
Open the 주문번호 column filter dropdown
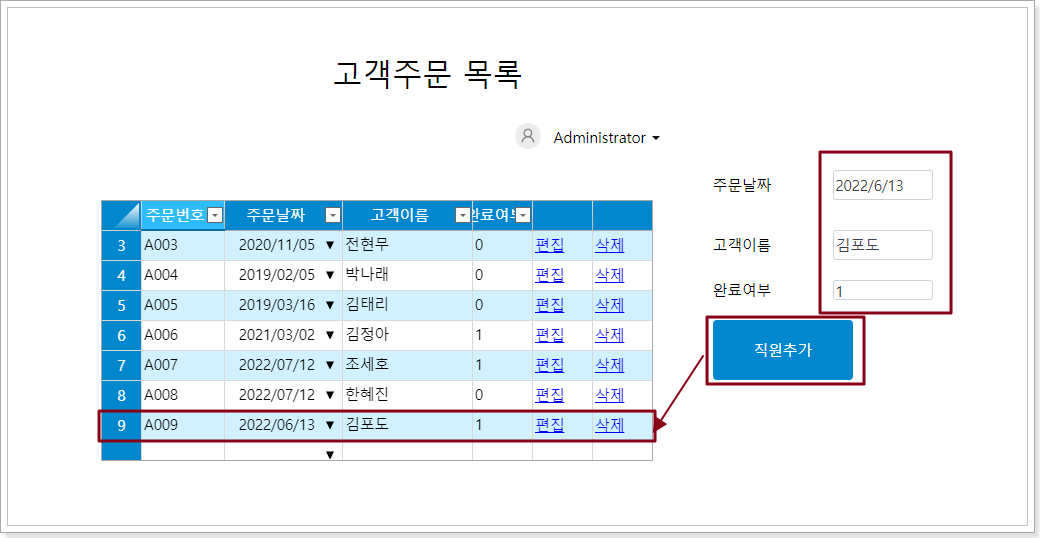point(214,215)
